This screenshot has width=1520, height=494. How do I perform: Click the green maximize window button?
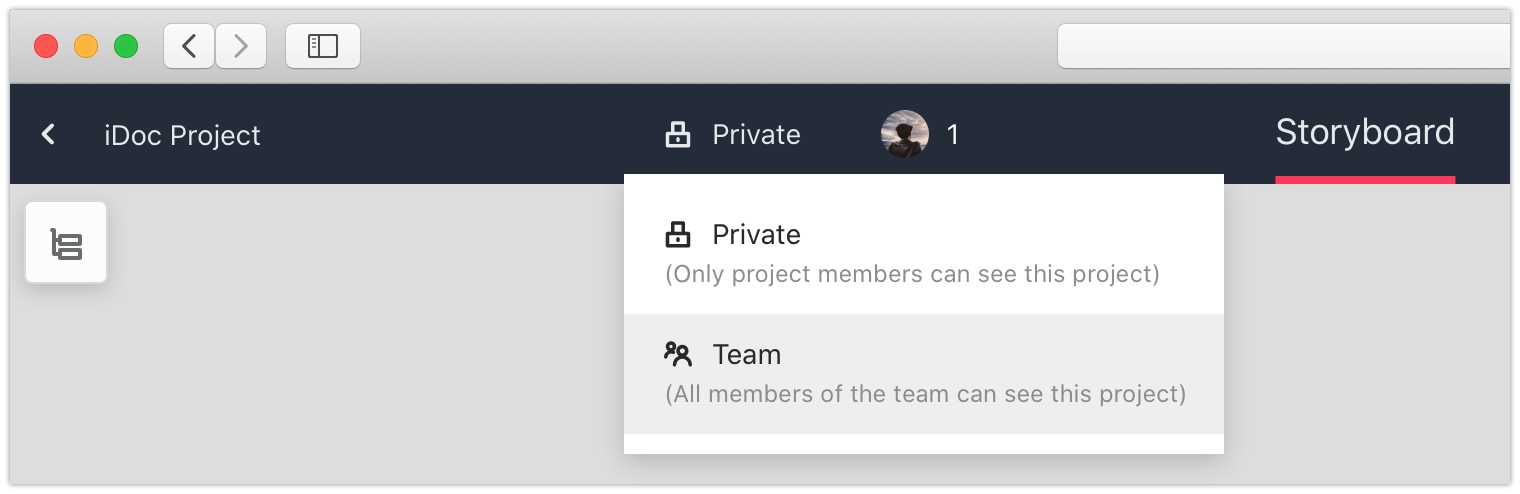click(126, 46)
